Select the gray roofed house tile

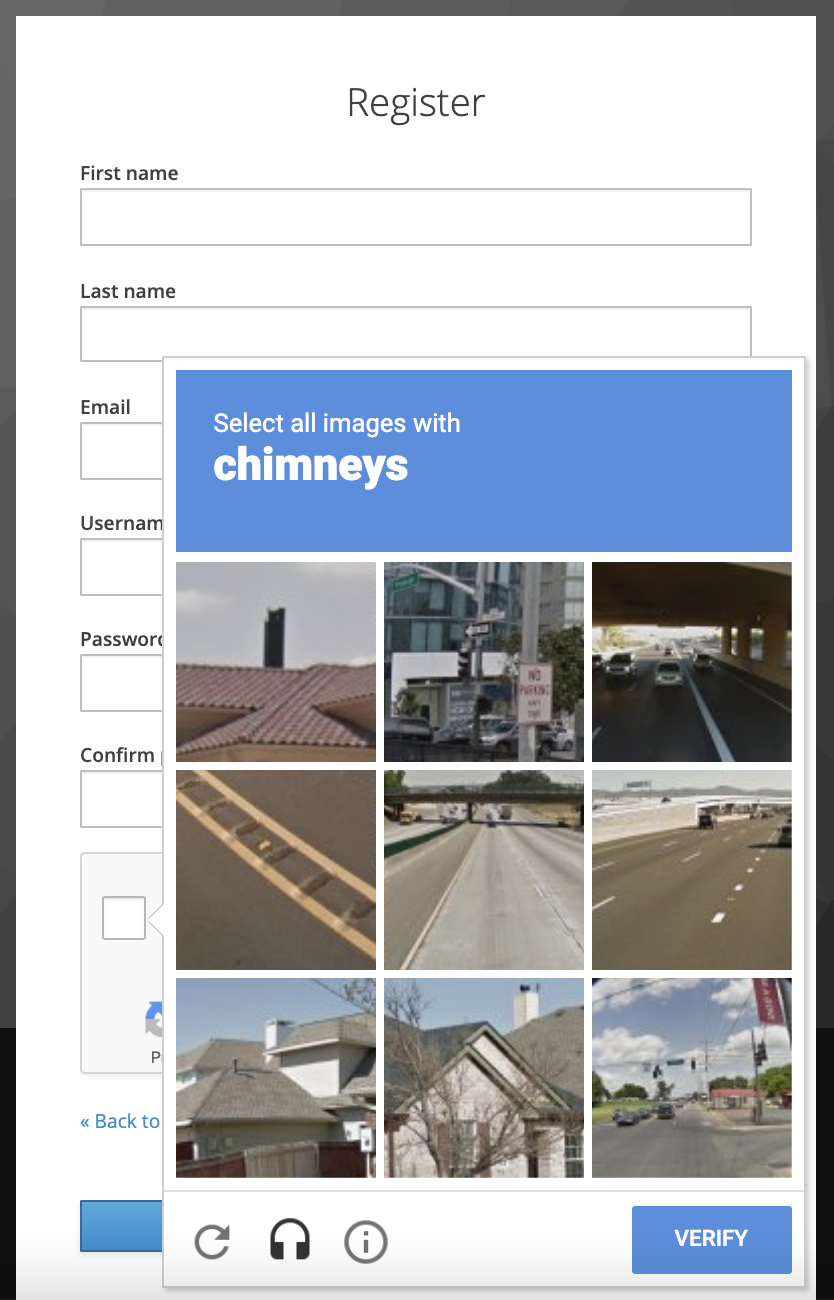click(x=276, y=1078)
